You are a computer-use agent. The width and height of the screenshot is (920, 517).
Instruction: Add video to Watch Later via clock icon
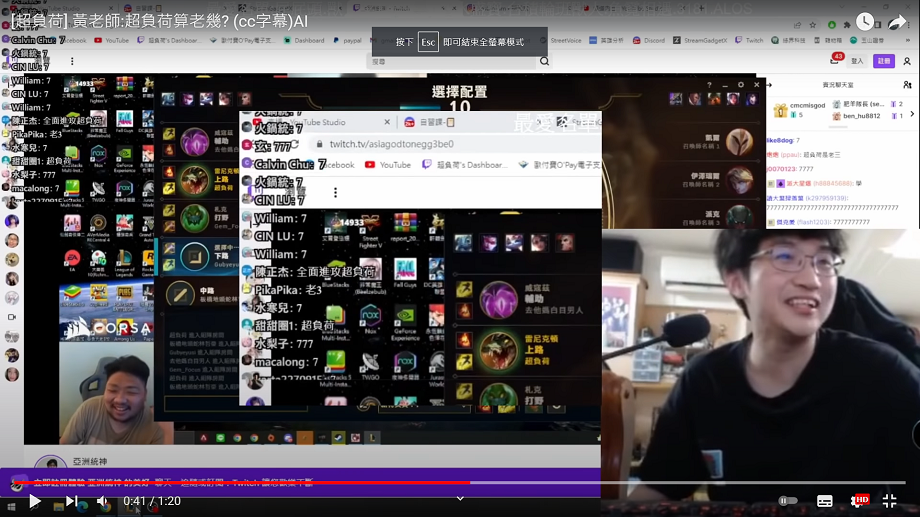coord(865,22)
